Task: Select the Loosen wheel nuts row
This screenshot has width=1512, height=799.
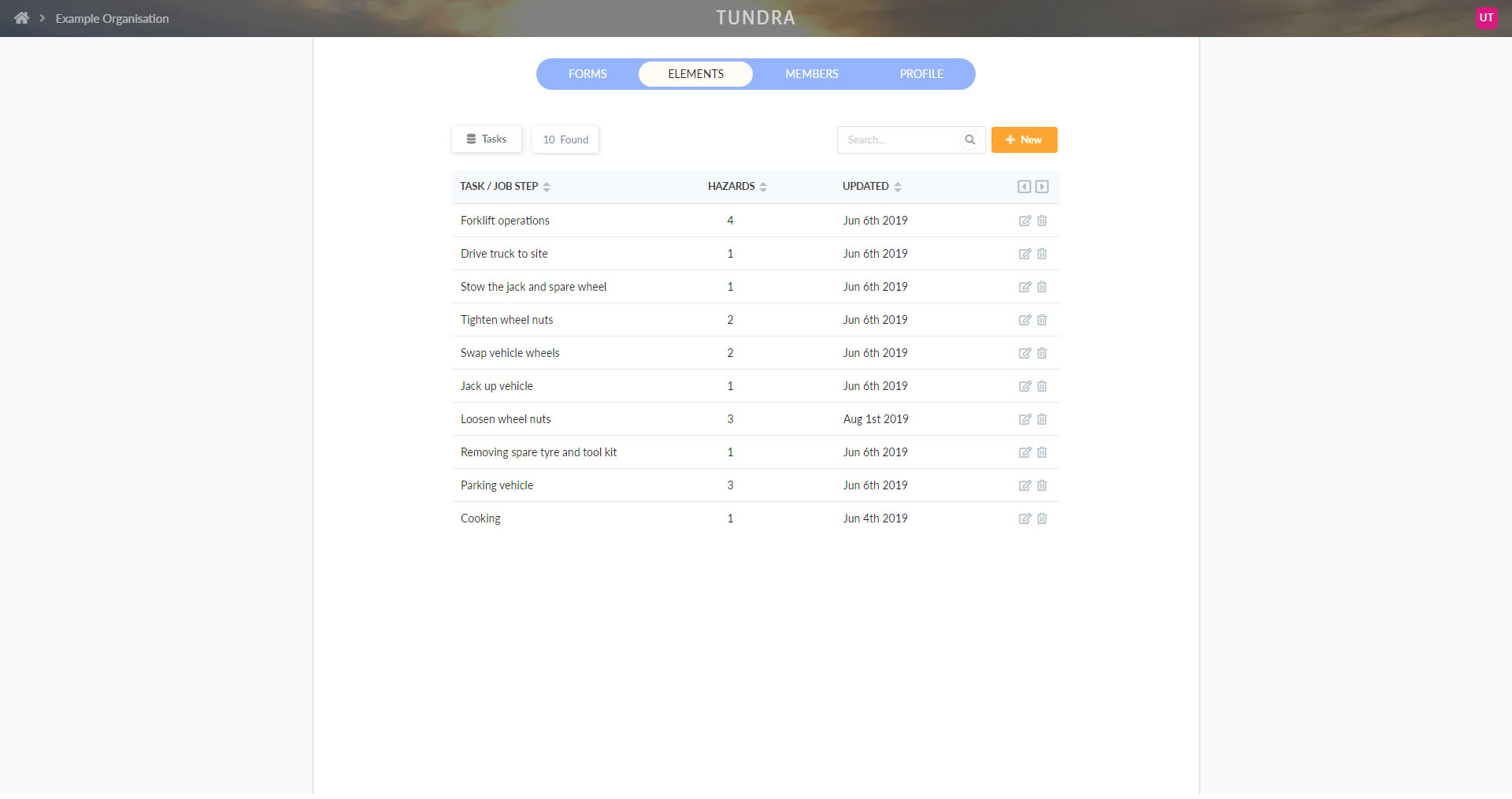Action: pyautogui.click(x=755, y=419)
